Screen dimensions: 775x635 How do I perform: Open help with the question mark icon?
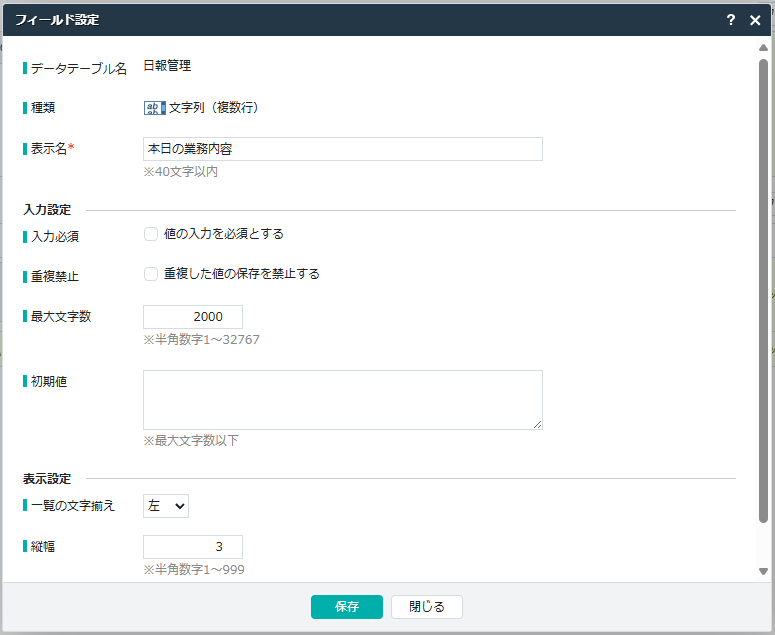click(731, 20)
